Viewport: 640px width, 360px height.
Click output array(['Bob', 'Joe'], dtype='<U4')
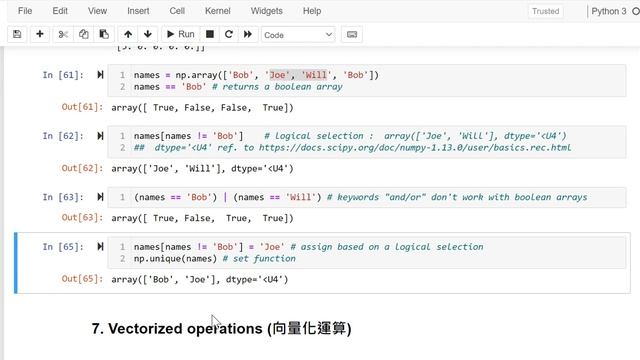point(200,280)
